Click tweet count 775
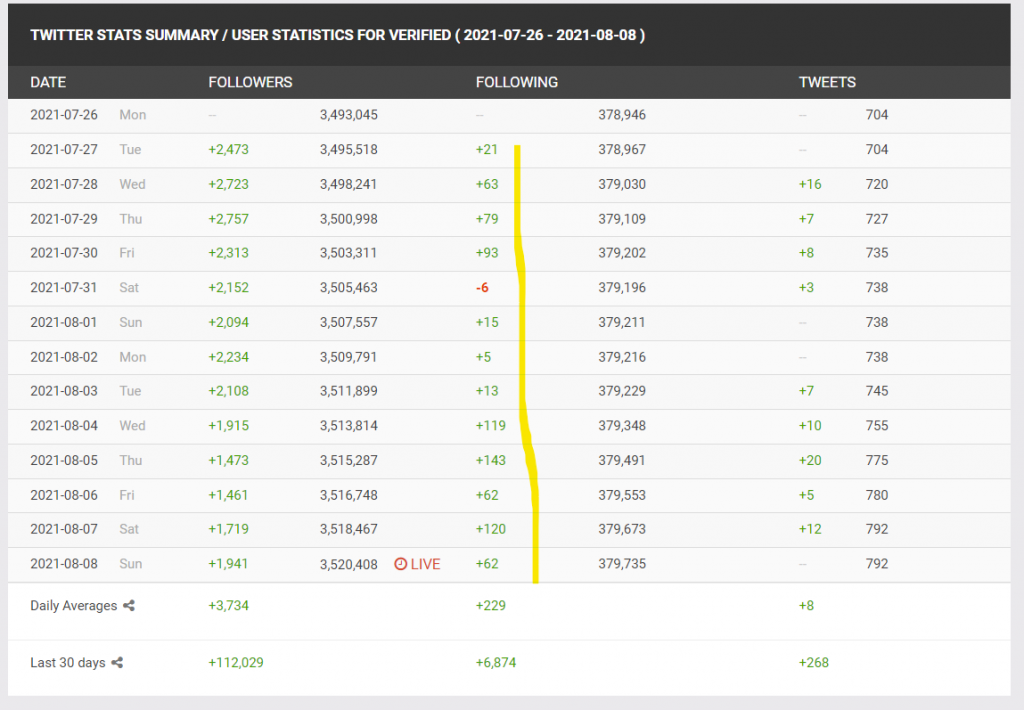Image resolution: width=1024 pixels, height=710 pixels. [876, 460]
